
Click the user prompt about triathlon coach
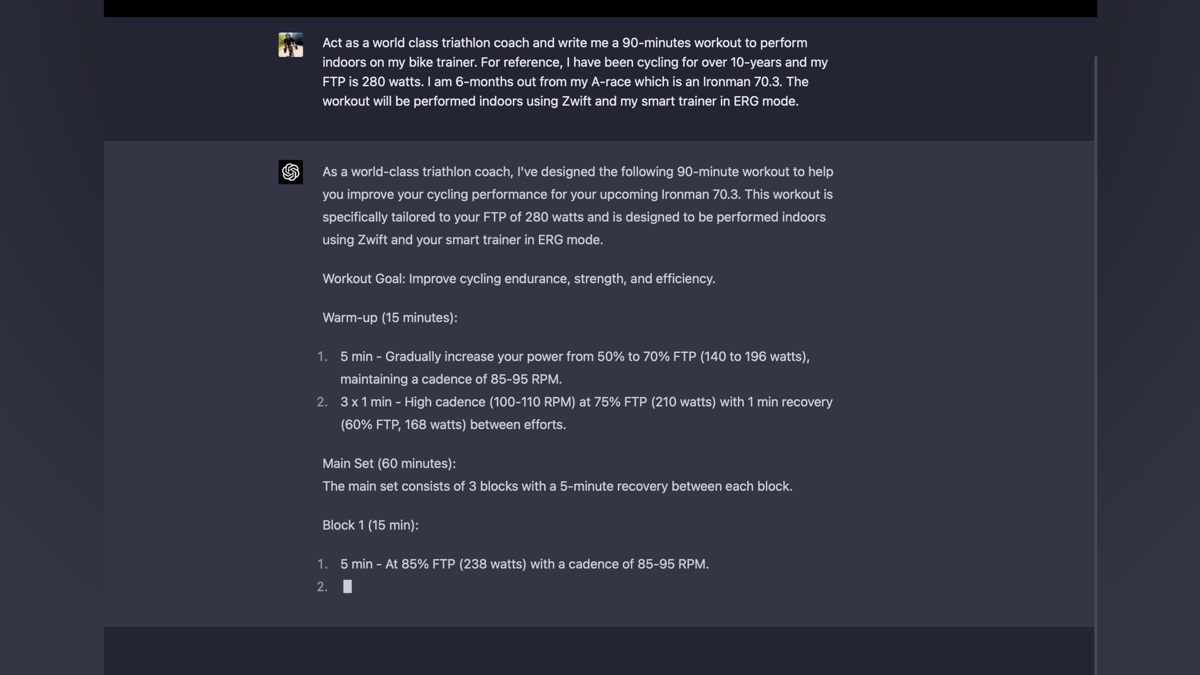point(575,72)
